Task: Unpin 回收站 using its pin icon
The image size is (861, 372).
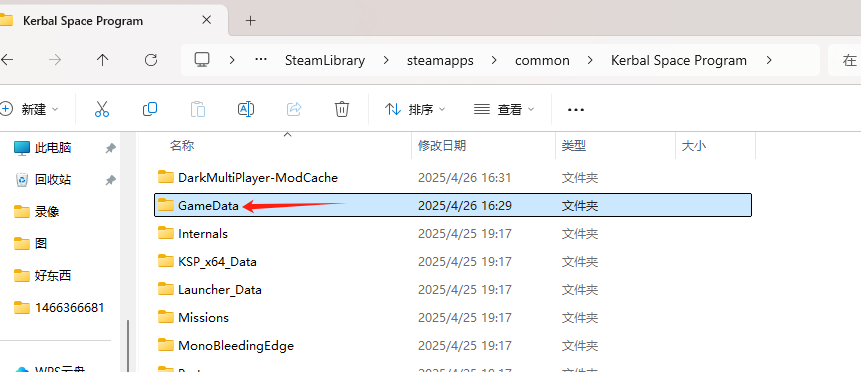Action: point(111,180)
